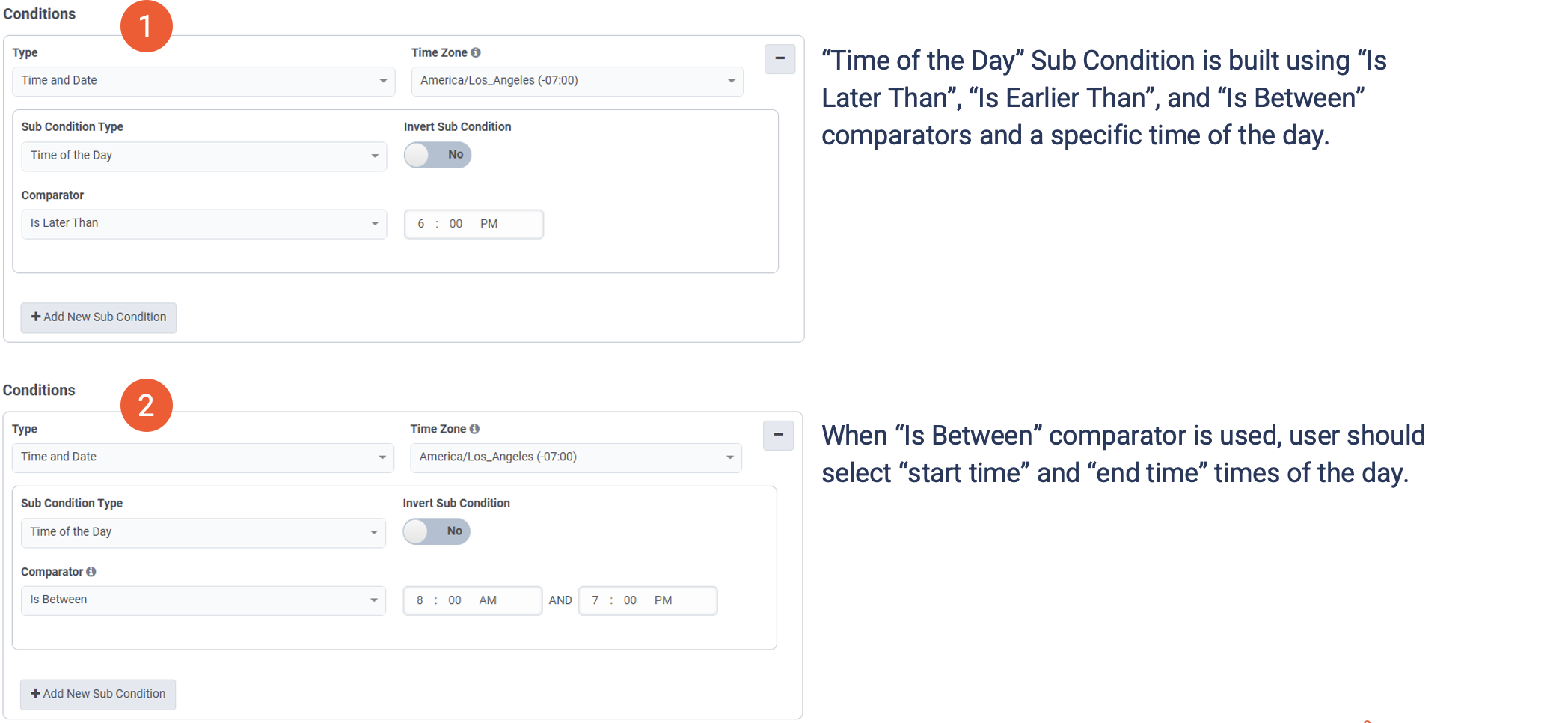
Task: Open second Time Zone dropdown
Action: coord(576,457)
